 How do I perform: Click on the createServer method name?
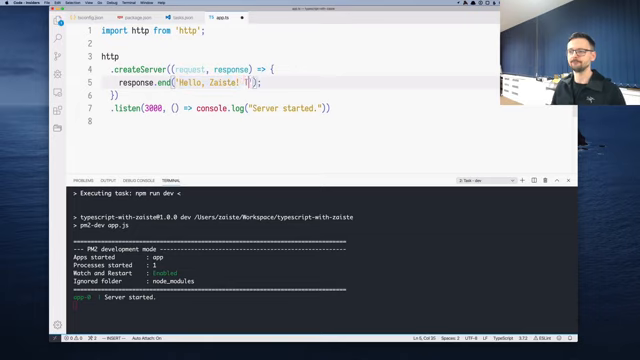(x=140, y=70)
